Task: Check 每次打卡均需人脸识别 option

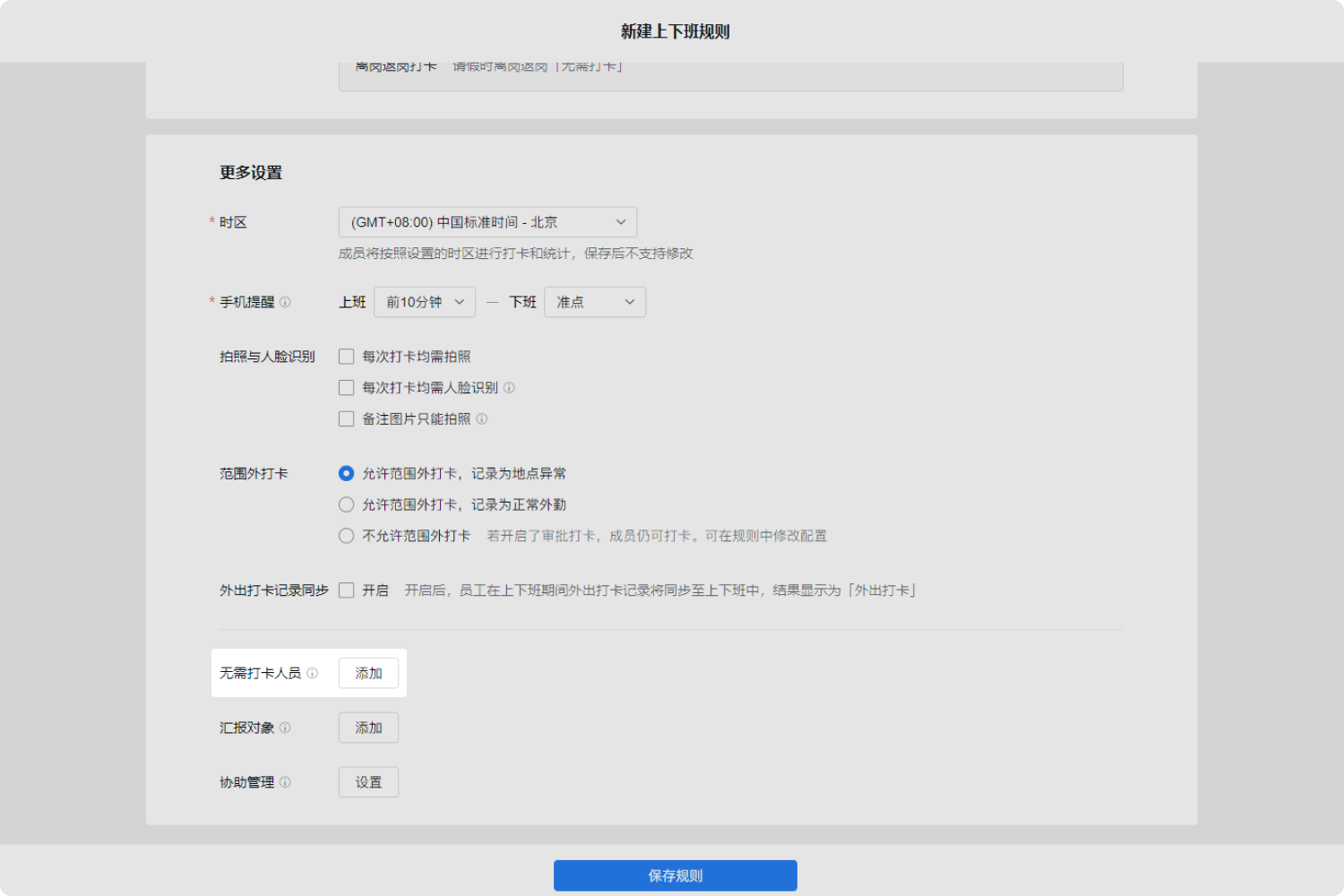Action: coord(347,388)
